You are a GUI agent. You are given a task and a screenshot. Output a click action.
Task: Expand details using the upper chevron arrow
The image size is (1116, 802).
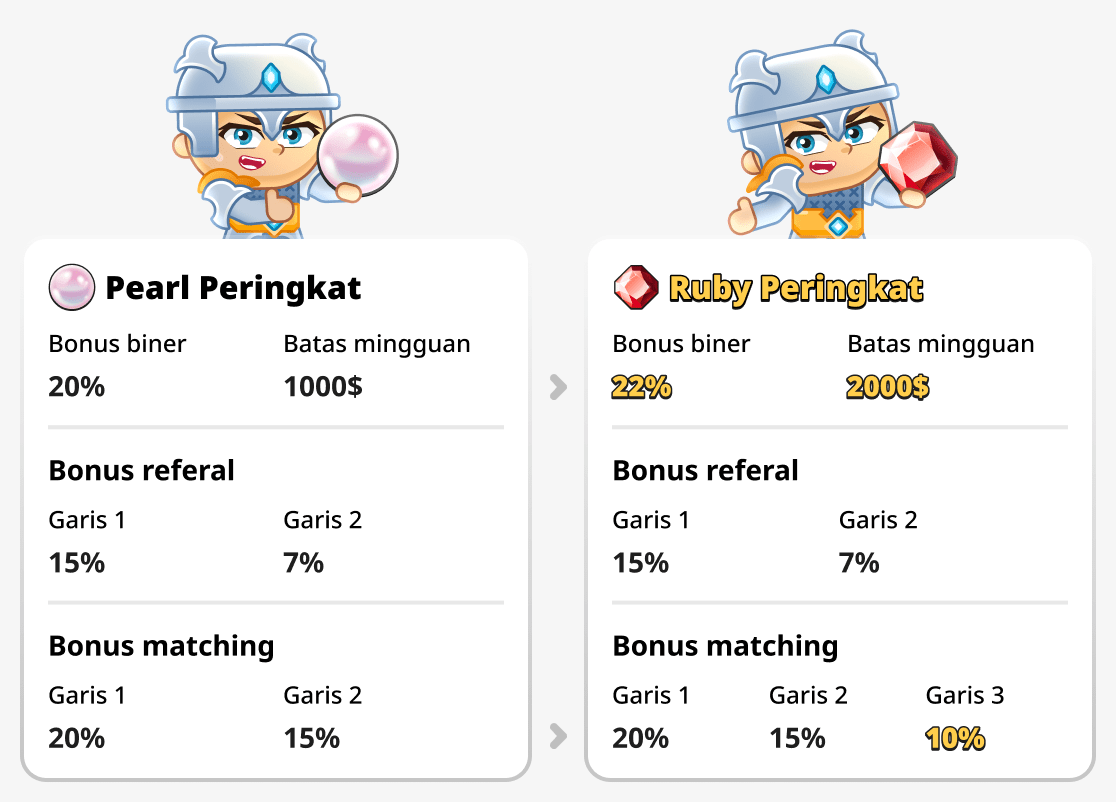[x=558, y=386]
